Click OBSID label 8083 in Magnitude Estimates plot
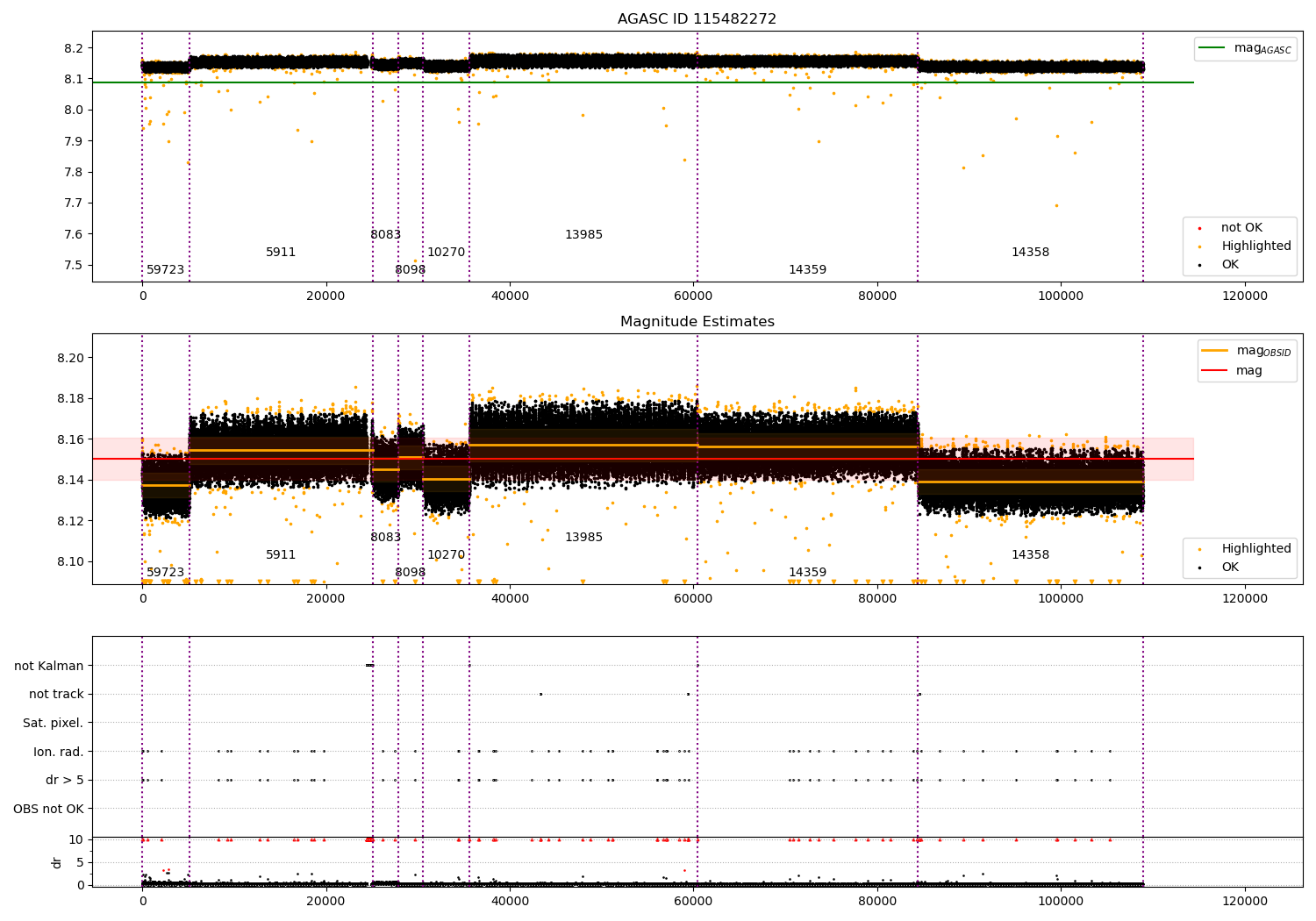 tap(385, 538)
